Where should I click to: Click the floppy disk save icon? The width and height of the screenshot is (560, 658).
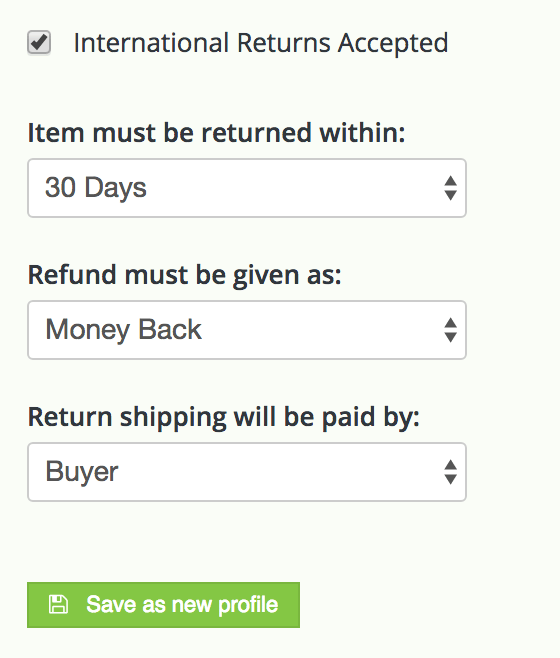(x=58, y=605)
